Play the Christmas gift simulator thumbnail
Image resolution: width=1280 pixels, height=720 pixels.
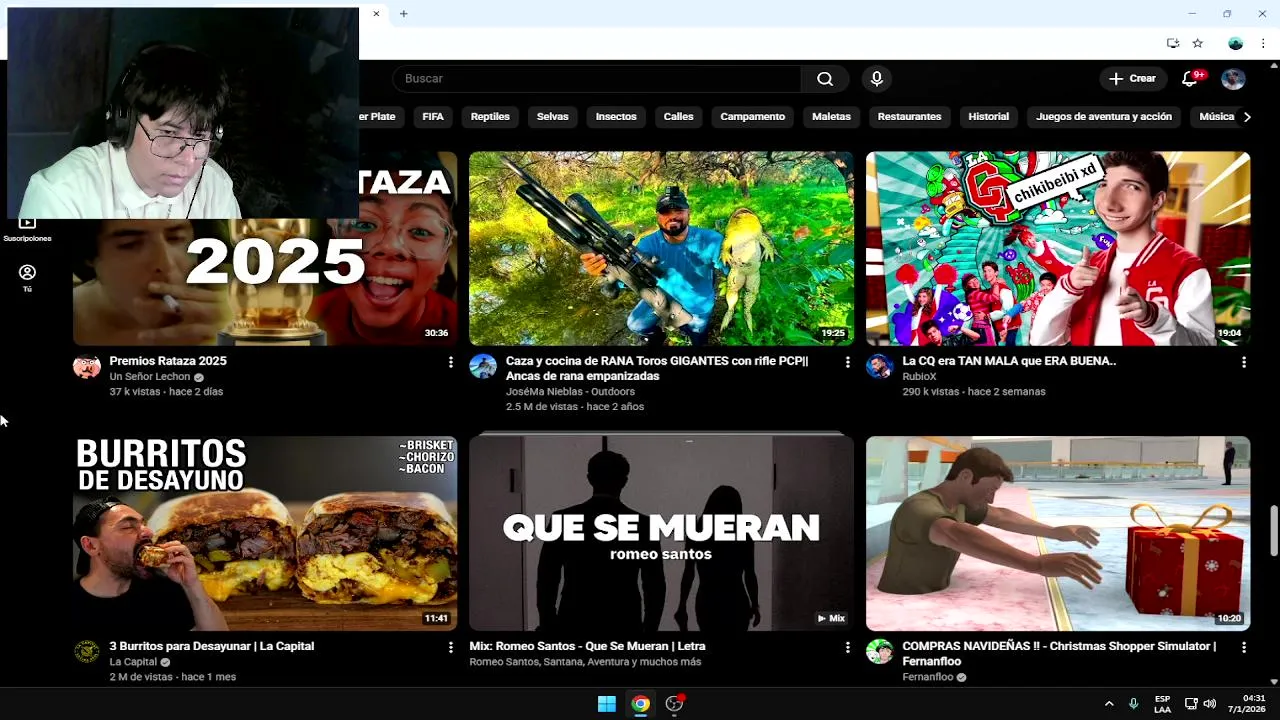pyautogui.click(x=1058, y=533)
